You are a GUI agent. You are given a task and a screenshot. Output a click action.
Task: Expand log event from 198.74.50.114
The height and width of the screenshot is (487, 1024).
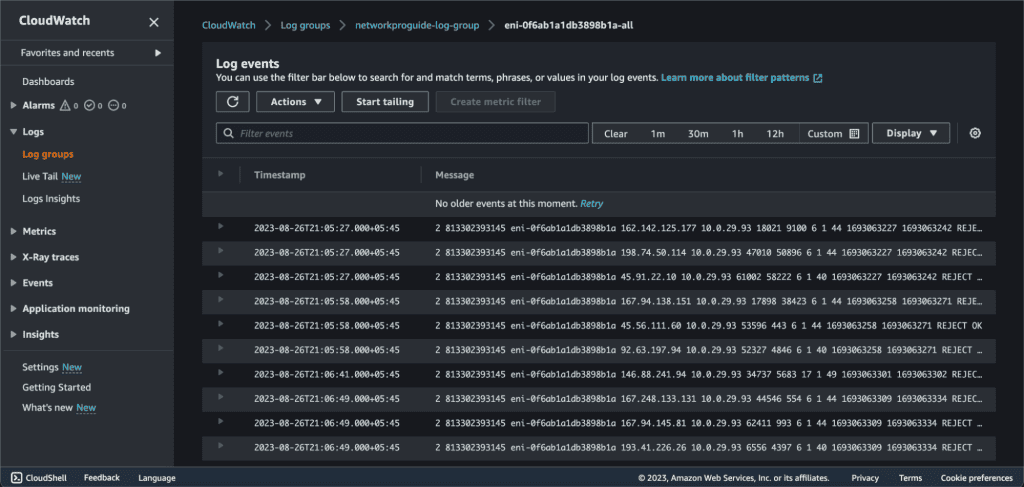click(221, 250)
